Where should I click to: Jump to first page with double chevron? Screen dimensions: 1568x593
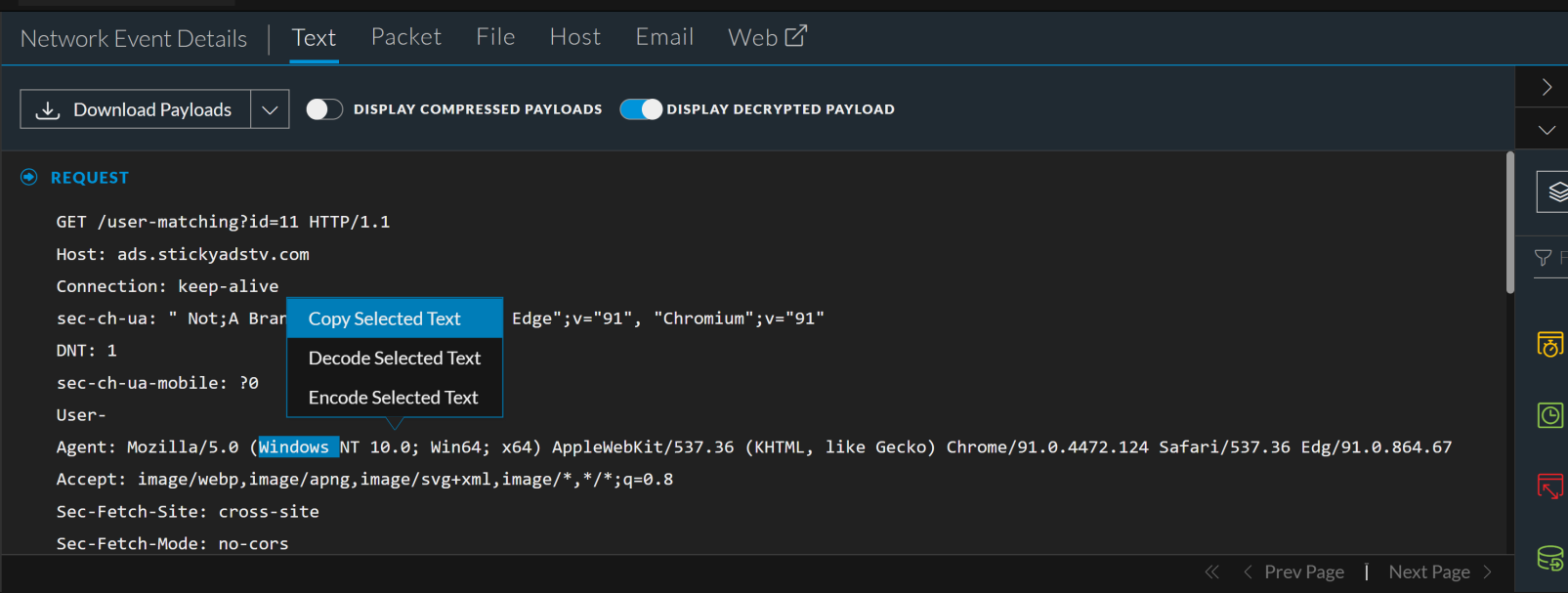(1212, 572)
